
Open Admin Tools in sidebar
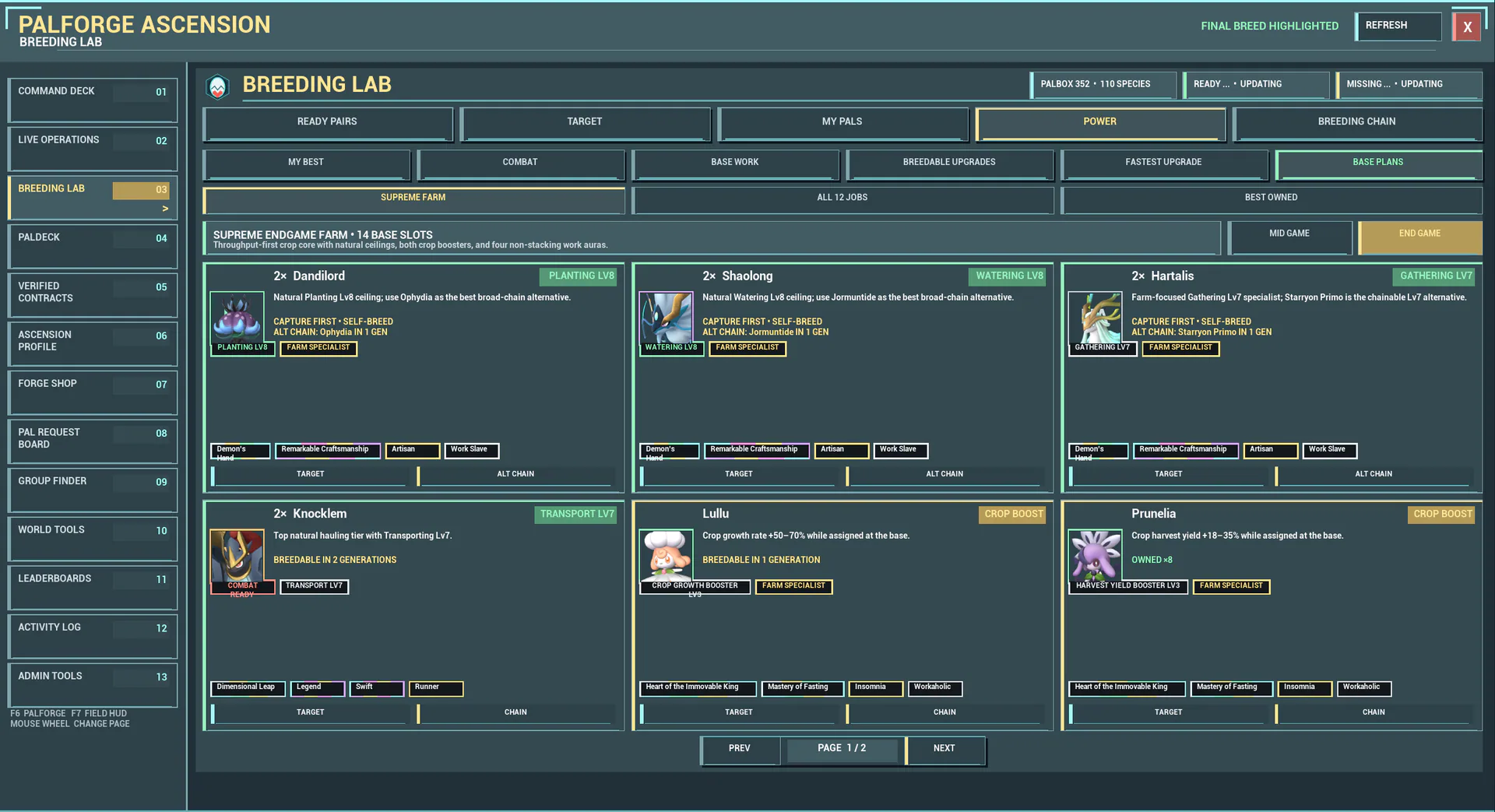point(93,685)
